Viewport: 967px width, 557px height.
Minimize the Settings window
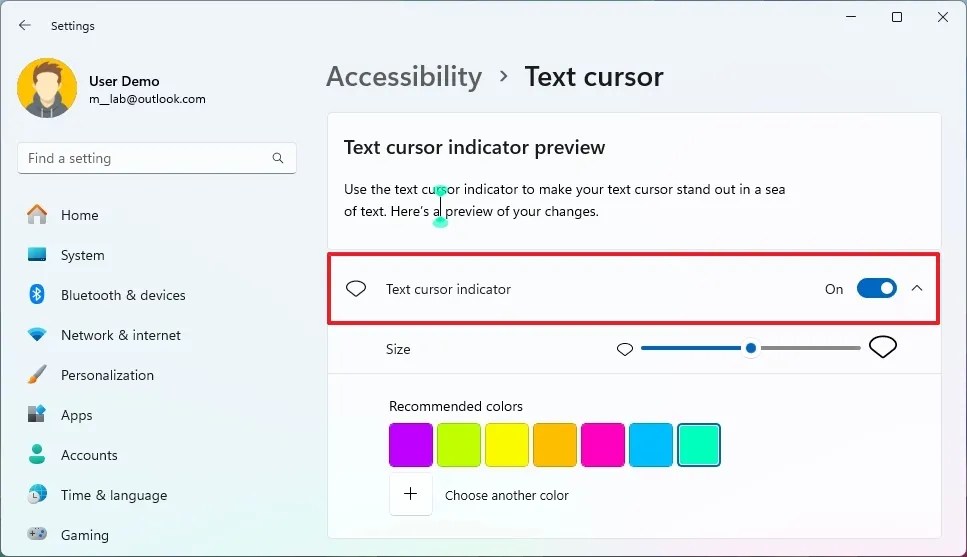pyautogui.click(x=851, y=17)
